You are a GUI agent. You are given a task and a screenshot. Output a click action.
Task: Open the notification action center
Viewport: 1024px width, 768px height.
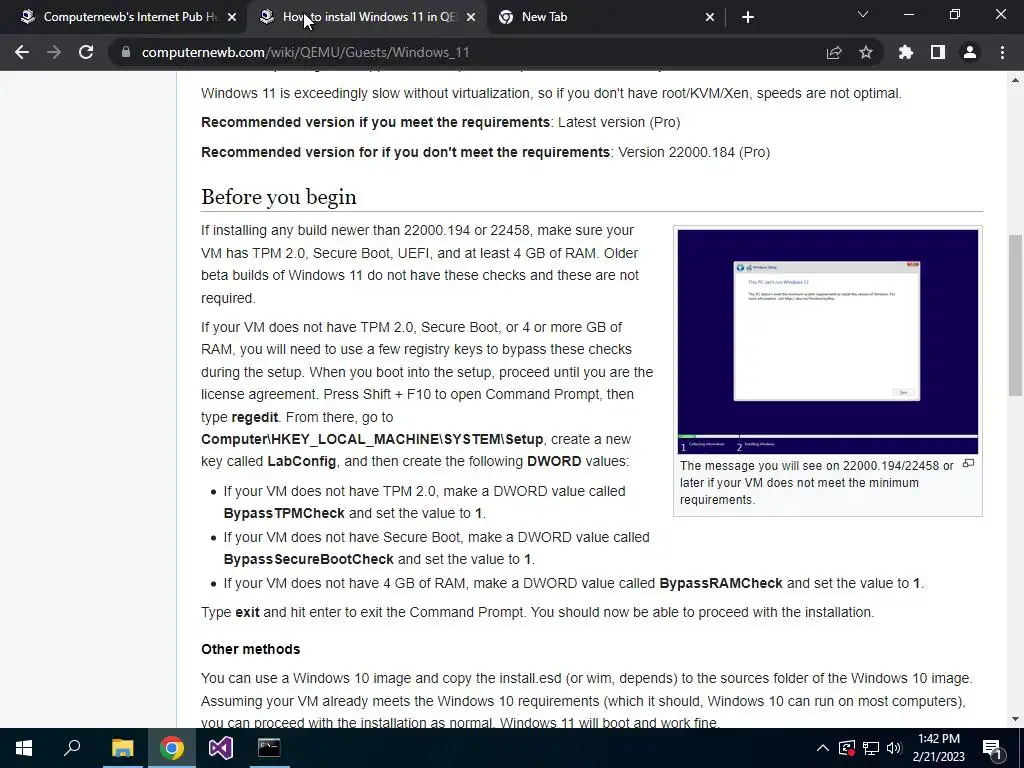(993, 748)
